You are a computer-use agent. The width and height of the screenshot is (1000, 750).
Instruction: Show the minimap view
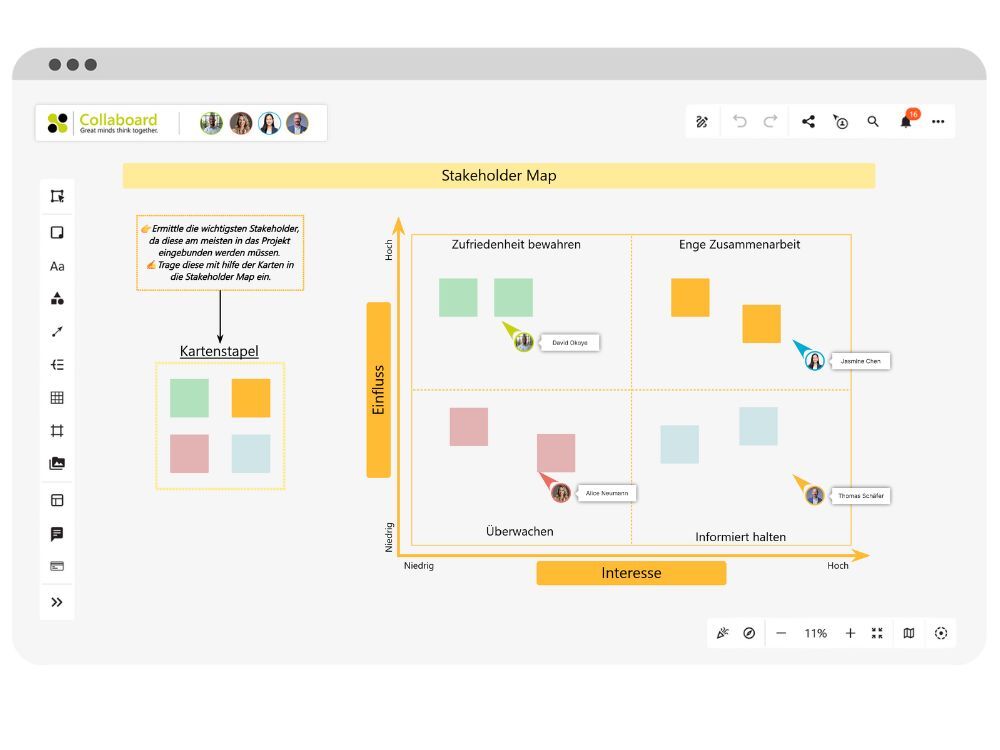(906, 632)
